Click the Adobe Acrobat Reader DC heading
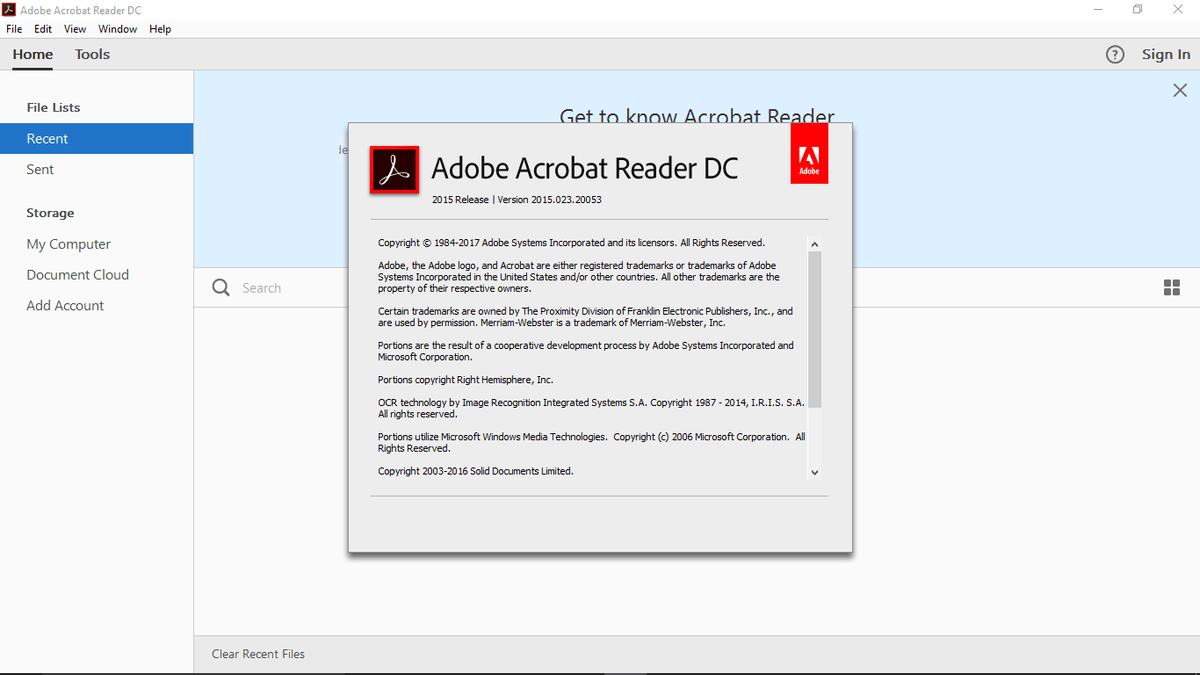Viewport: 1200px width, 675px height. click(x=584, y=168)
